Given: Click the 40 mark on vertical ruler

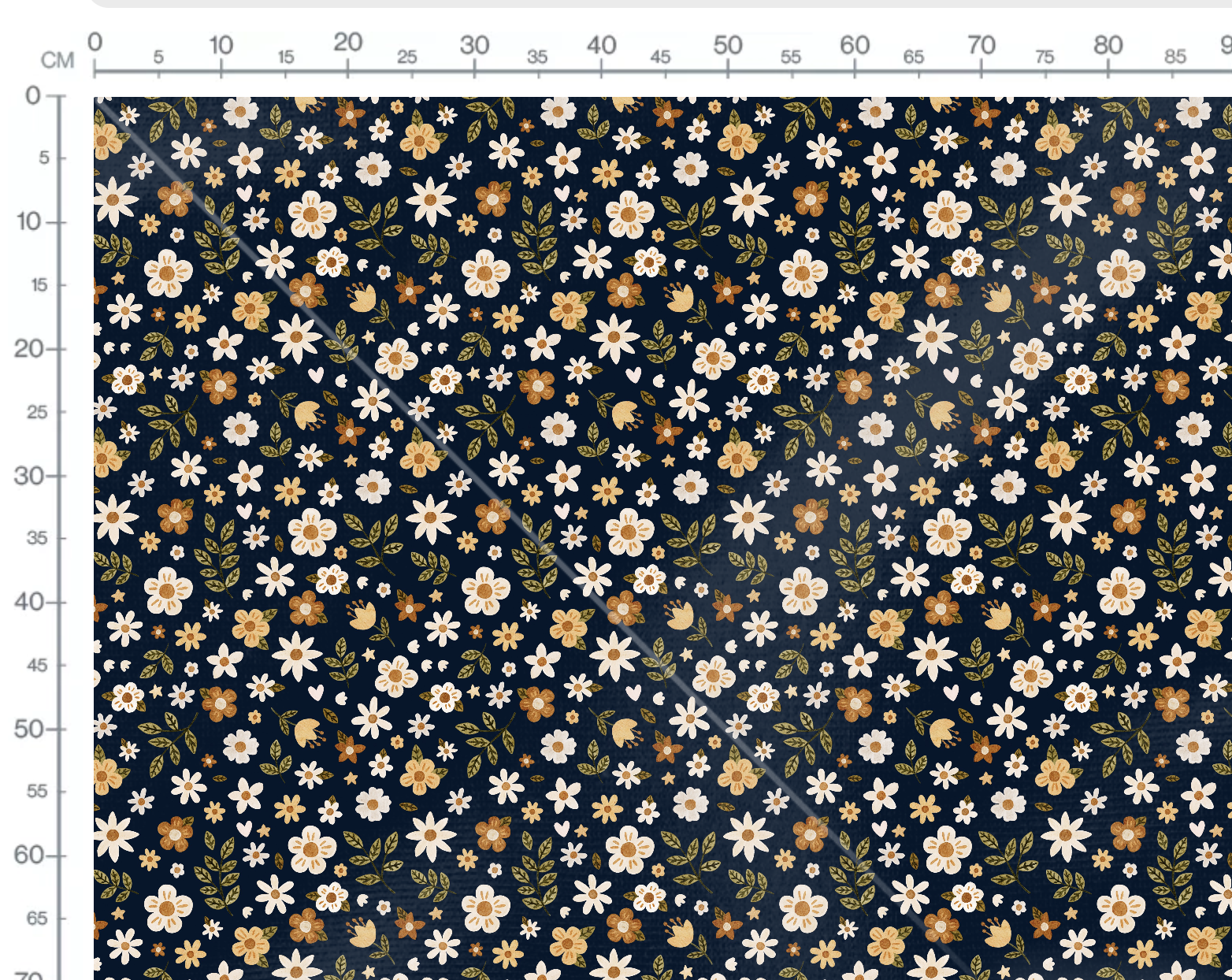Looking at the screenshot, I should (x=28, y=603).
